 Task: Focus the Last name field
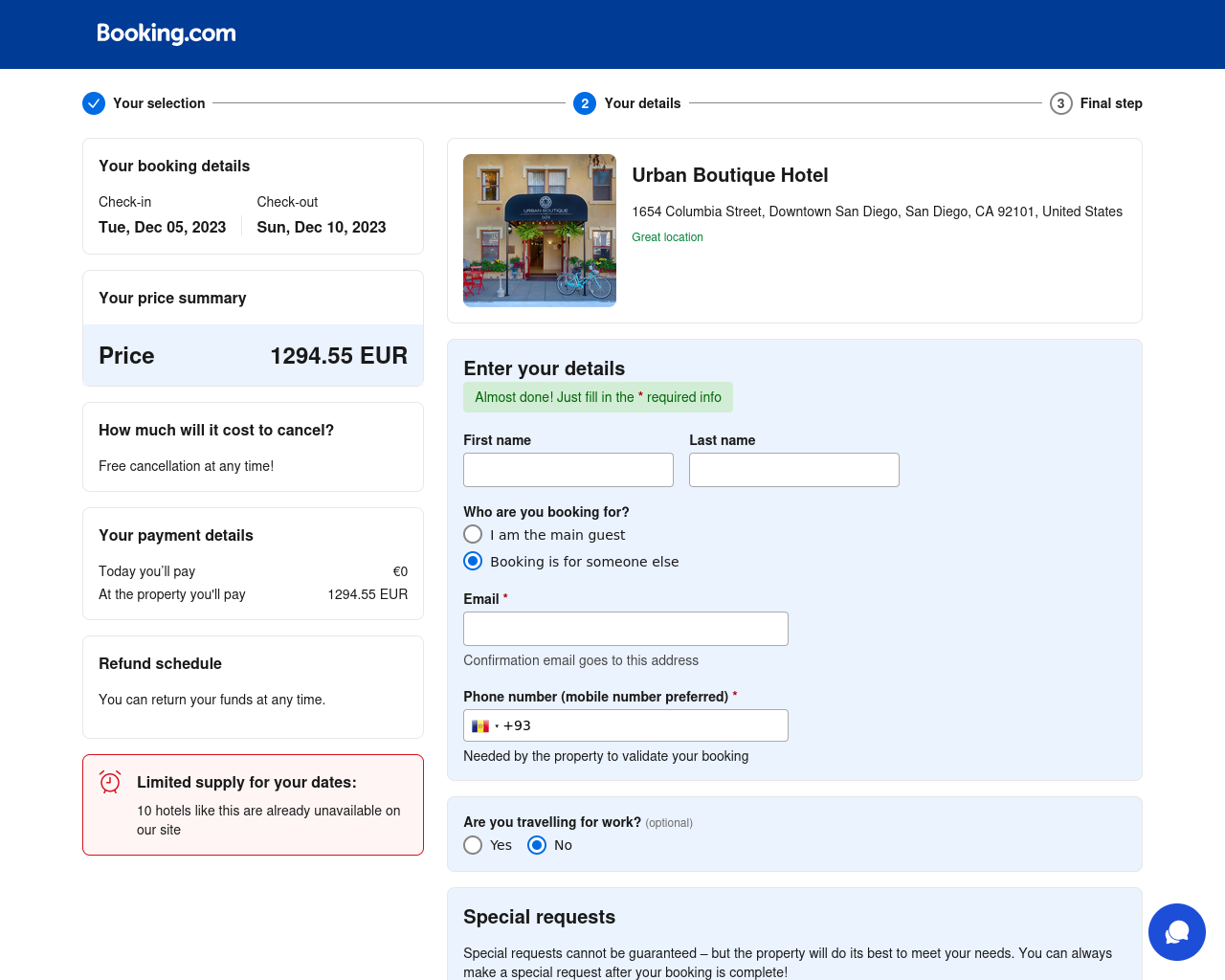pos(794,470)
